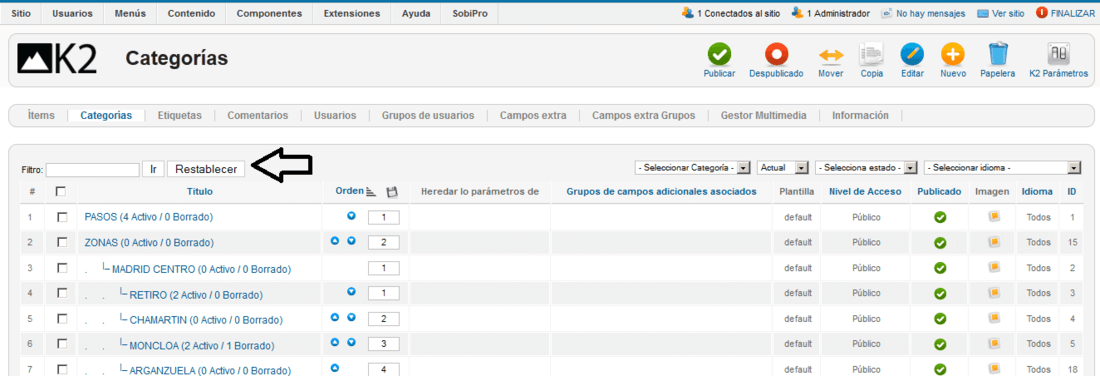Check the RETIRO row checkbox
Viewport: 1100px width, 376px height.
point(62,293)
